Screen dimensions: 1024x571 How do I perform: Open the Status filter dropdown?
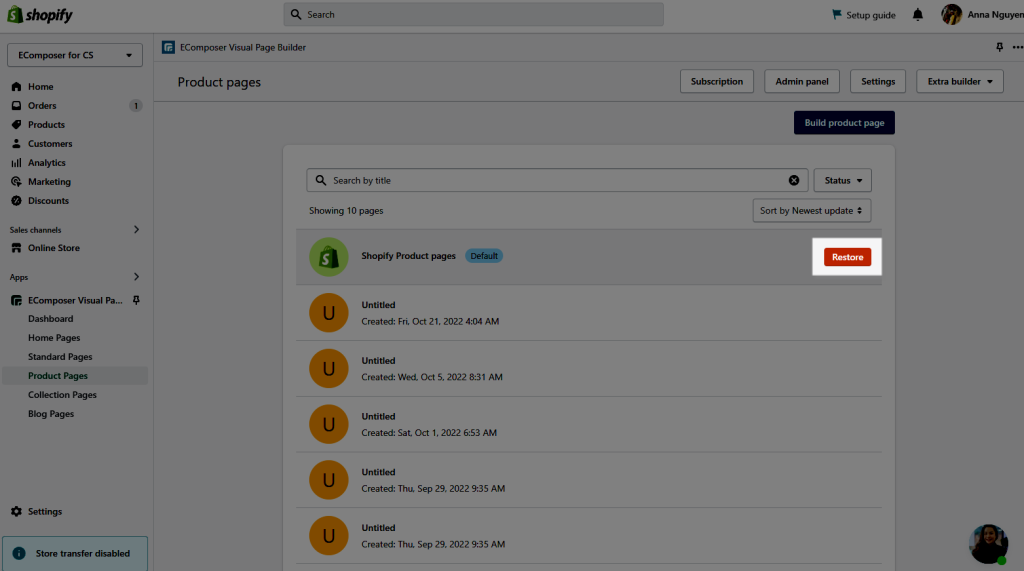[x=842, y=180]
